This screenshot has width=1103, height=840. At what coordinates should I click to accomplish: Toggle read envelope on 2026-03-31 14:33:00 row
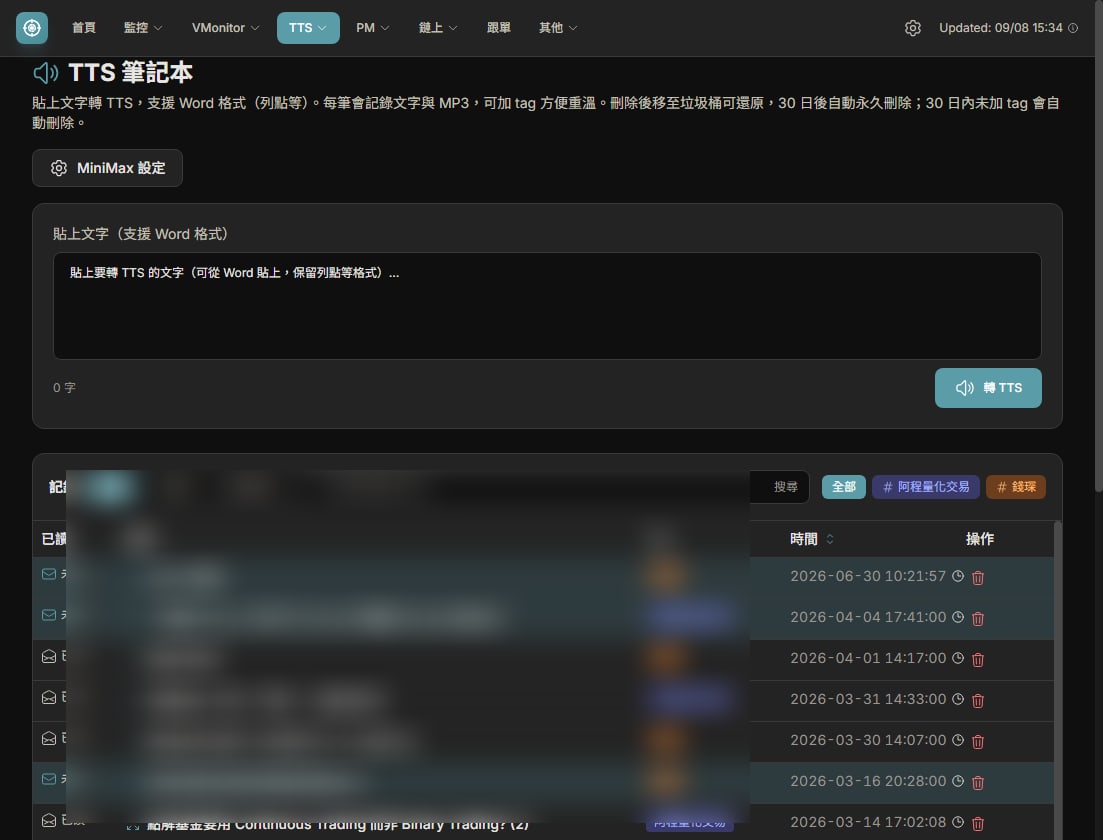pyautogui.click(x=49, y=697)
